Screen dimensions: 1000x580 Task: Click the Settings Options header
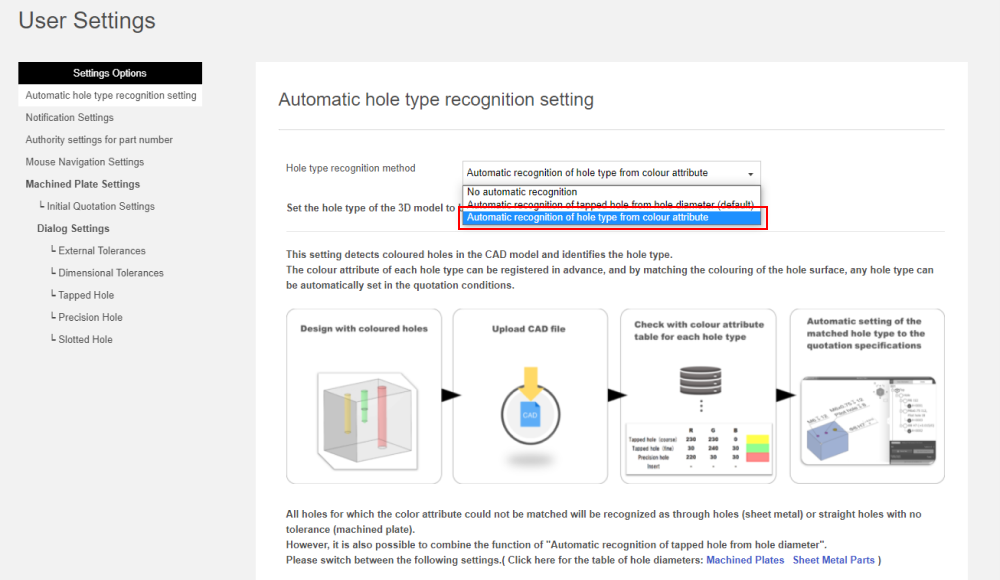click(110, 73)
